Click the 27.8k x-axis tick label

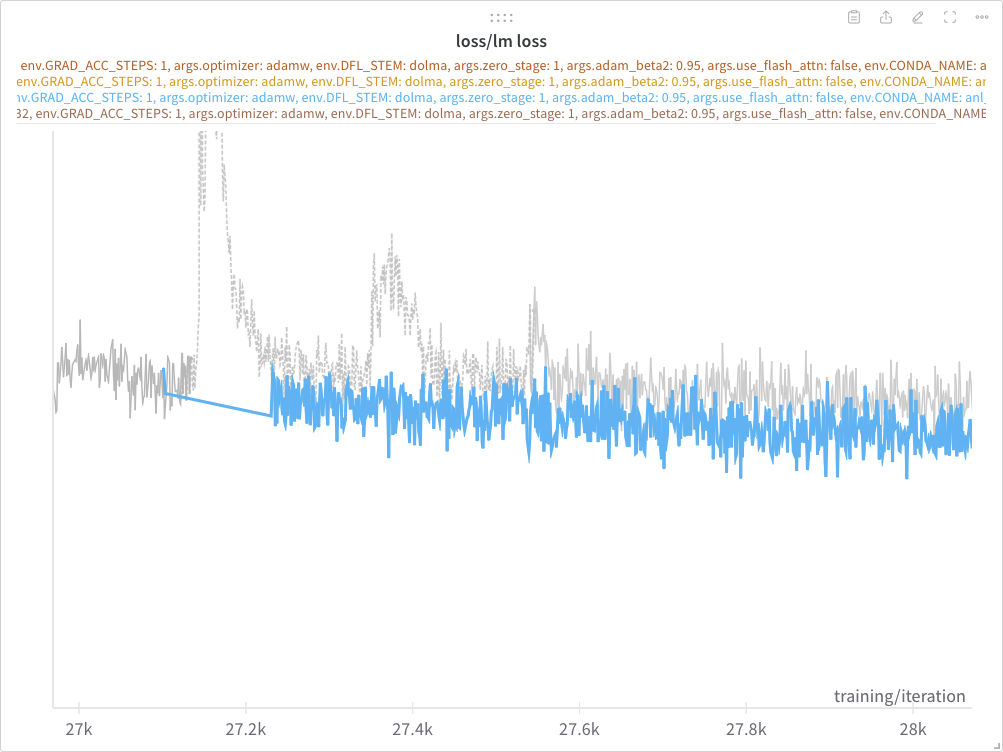click(746, 728)
